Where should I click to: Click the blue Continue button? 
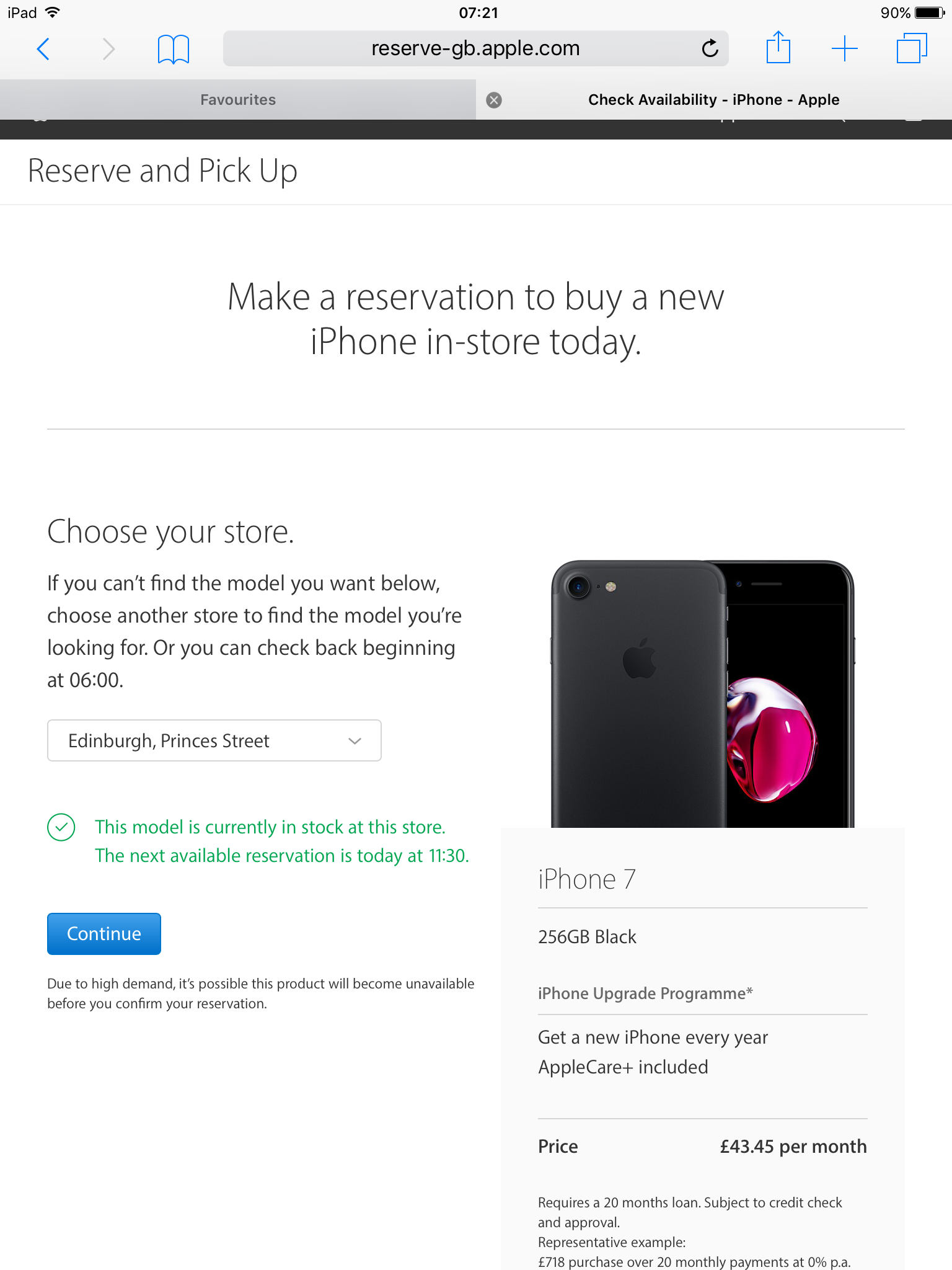(104, 934)
